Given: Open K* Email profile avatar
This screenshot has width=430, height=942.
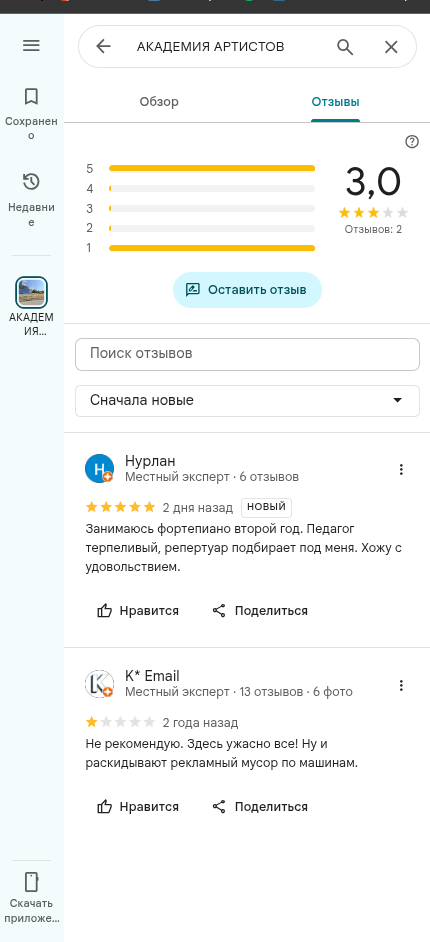Looking at the screenshot, I should [99, 684].
